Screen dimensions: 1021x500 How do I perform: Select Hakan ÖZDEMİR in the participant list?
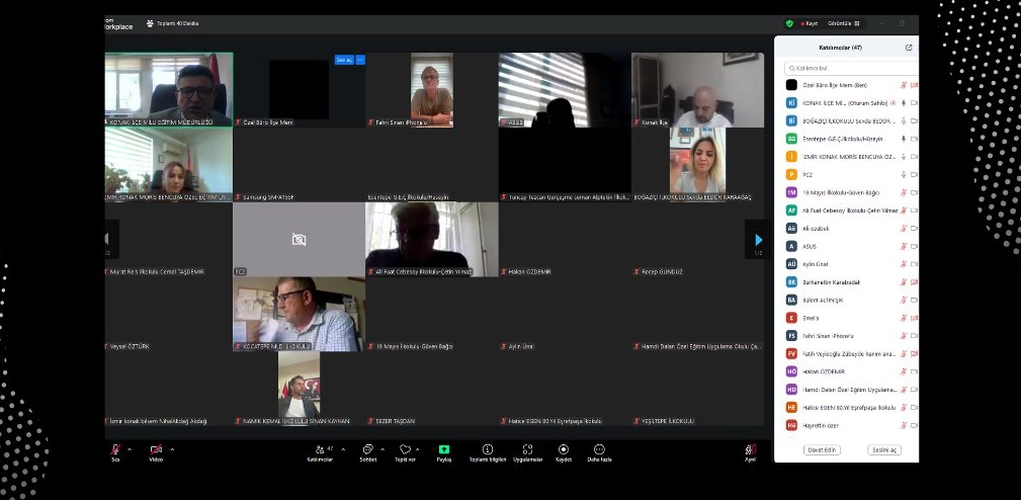(x=823, y=371)
